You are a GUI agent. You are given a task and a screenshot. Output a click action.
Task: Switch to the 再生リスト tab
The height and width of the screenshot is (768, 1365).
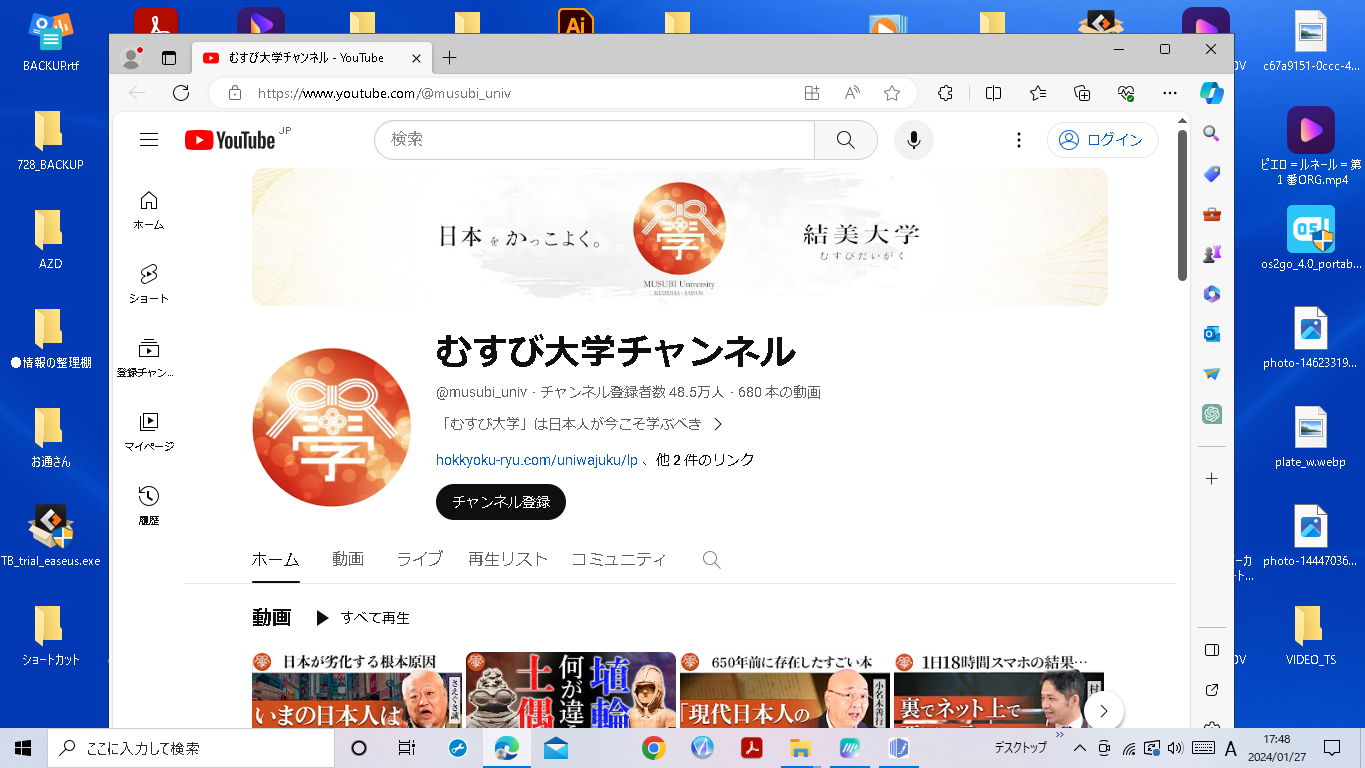tap(508, 559)
